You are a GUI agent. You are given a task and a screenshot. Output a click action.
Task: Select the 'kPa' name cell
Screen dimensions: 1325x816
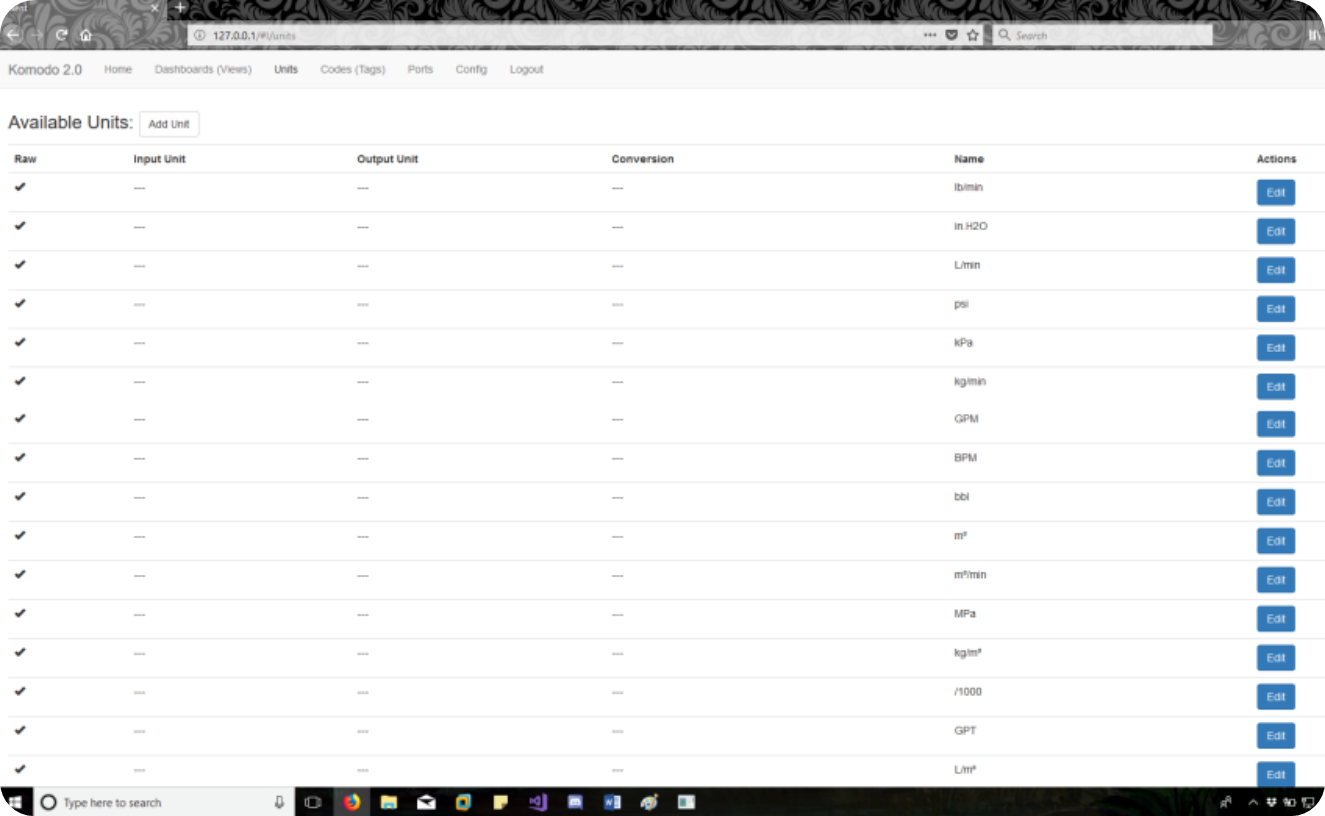(x=963, y=342)
